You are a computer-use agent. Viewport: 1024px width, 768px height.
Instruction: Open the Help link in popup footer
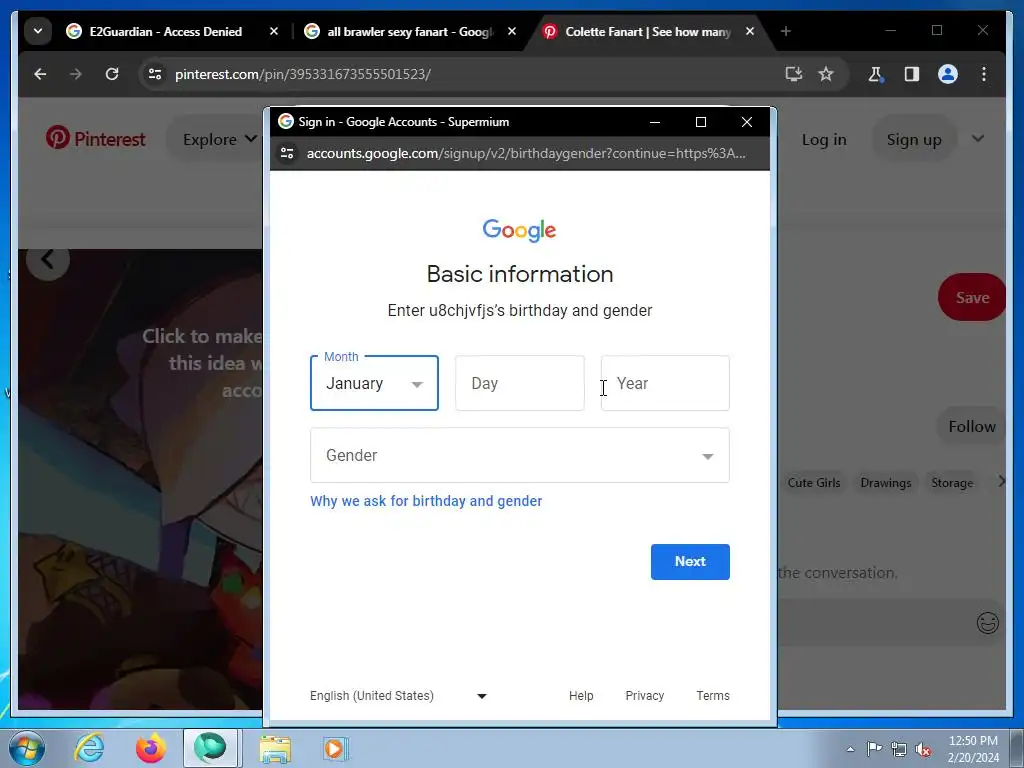pyautogui.click(x=581, y=696)
